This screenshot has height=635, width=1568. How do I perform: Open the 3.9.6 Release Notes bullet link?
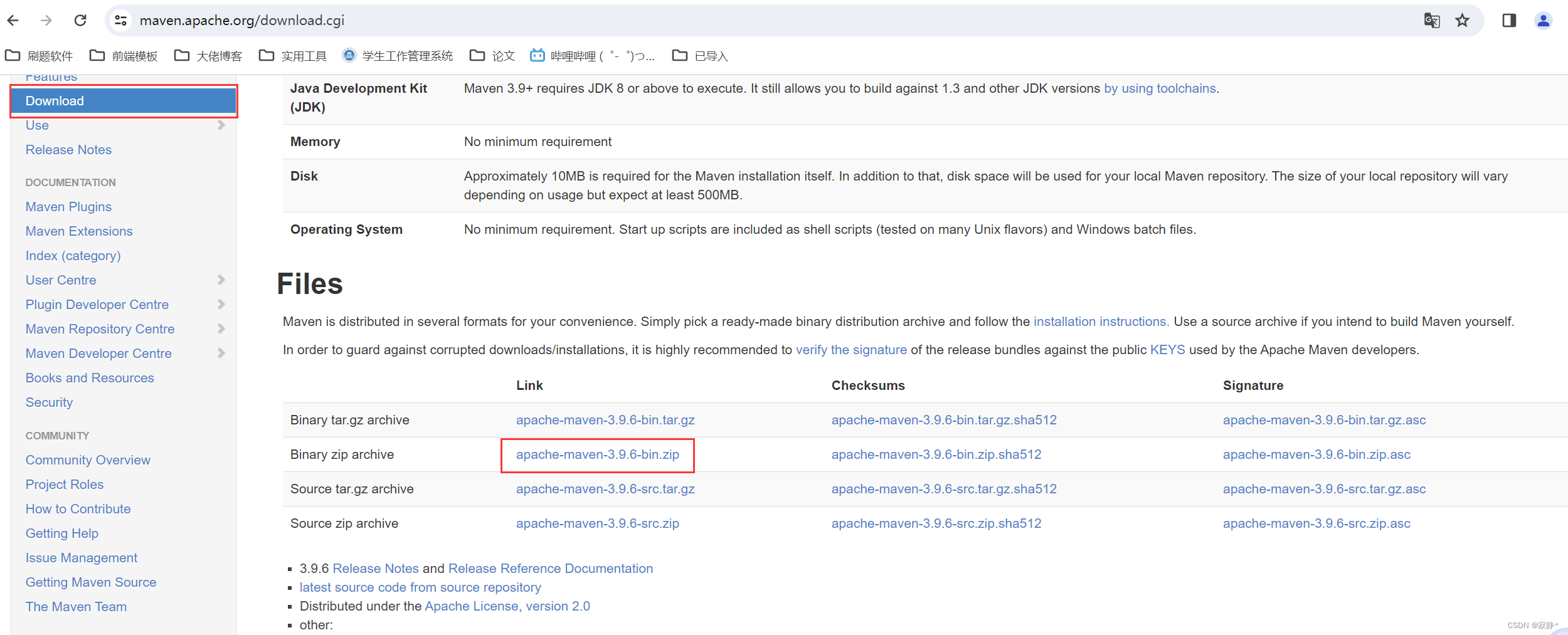click(x=376, y=569)
